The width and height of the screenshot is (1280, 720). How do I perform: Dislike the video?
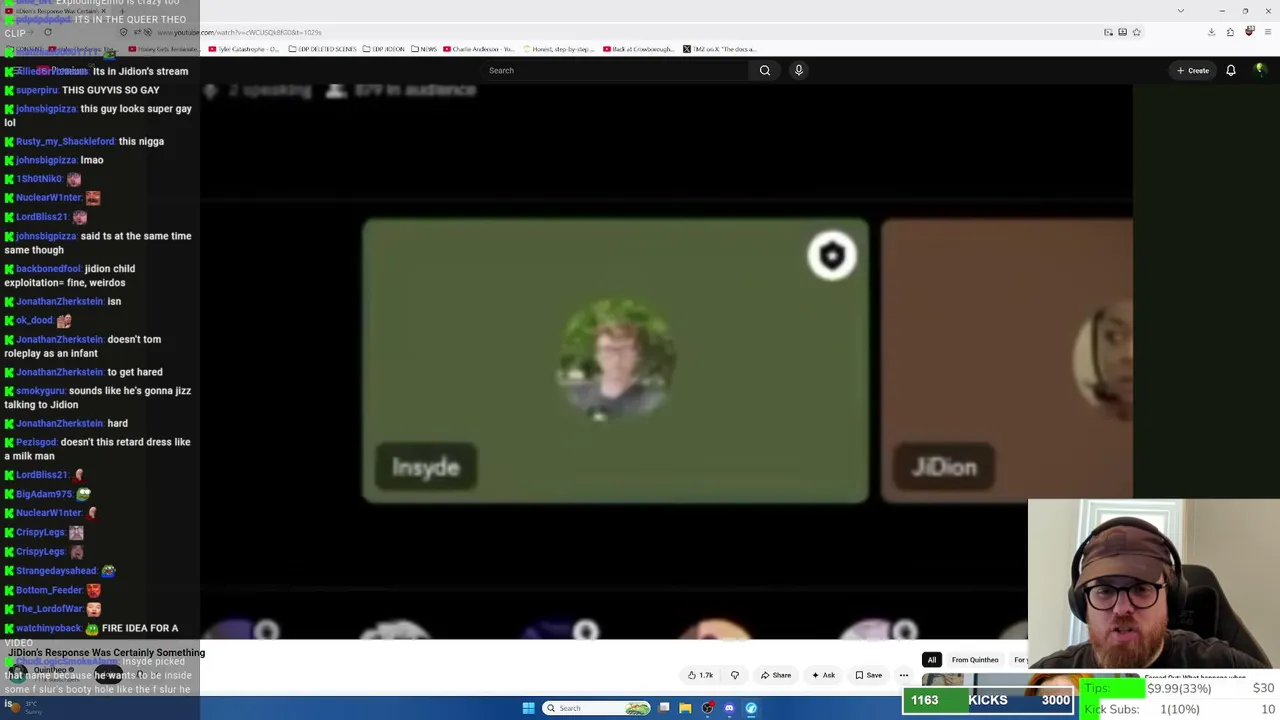click(x=735, y=675)
